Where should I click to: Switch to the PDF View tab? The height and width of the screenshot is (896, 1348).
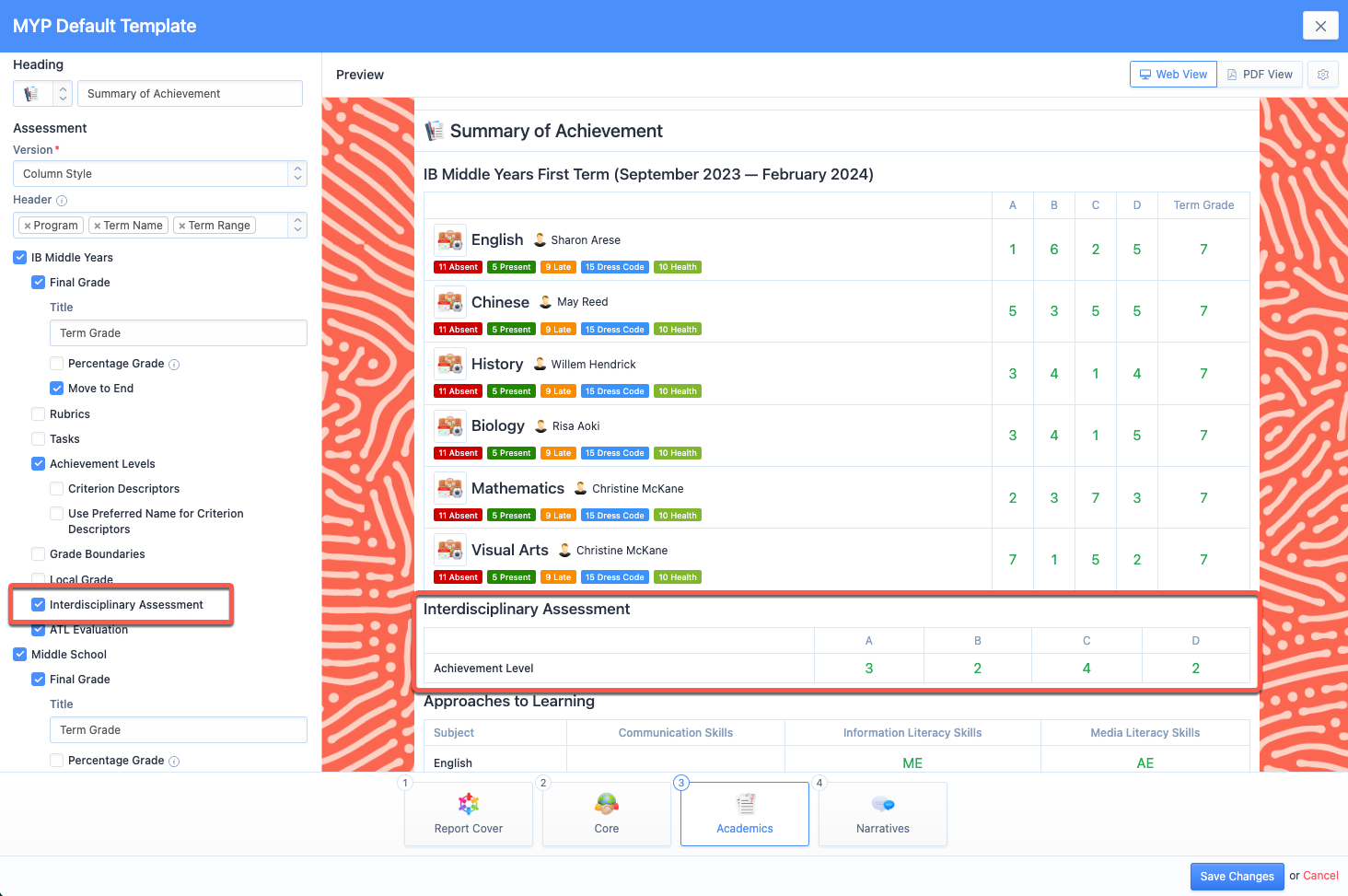coord(1260,75)
